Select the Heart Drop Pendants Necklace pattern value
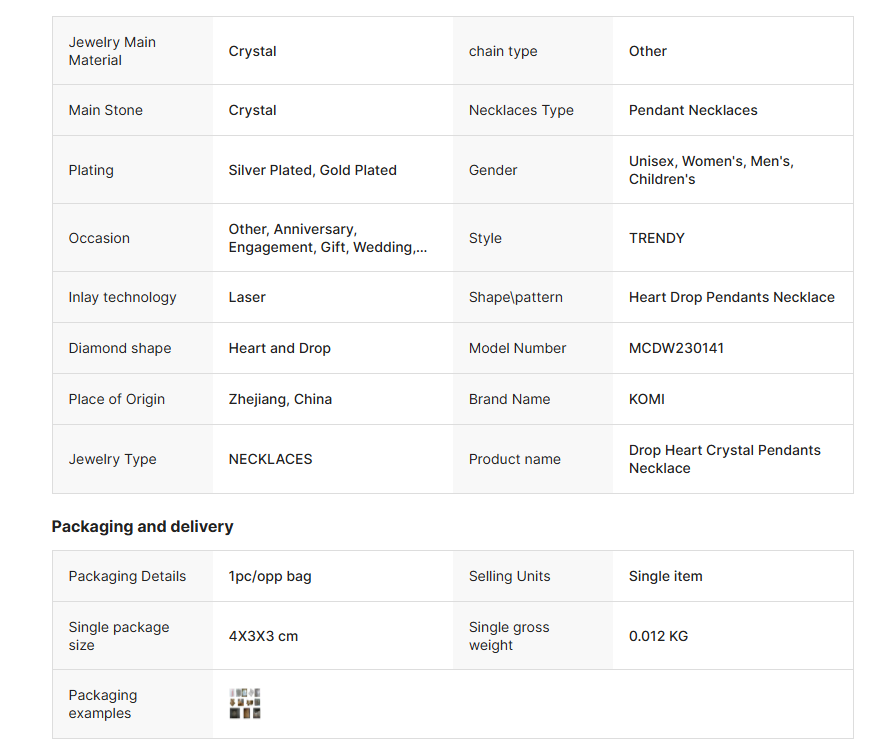Image resolution: width=885 pixels, height=754 pixels. point(731,297)
